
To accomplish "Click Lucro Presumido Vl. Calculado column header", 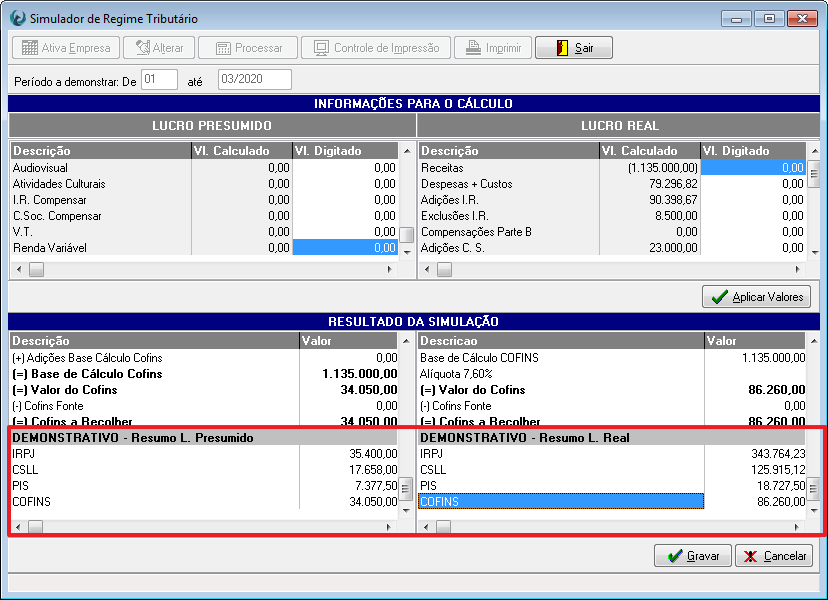I will click(x=242, y=151).
